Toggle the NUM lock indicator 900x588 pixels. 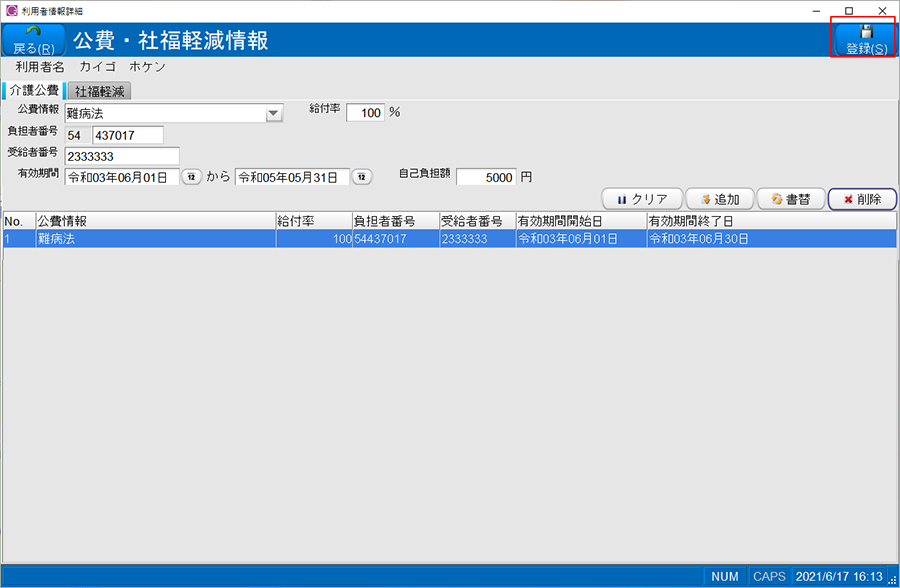click(723, 576)
